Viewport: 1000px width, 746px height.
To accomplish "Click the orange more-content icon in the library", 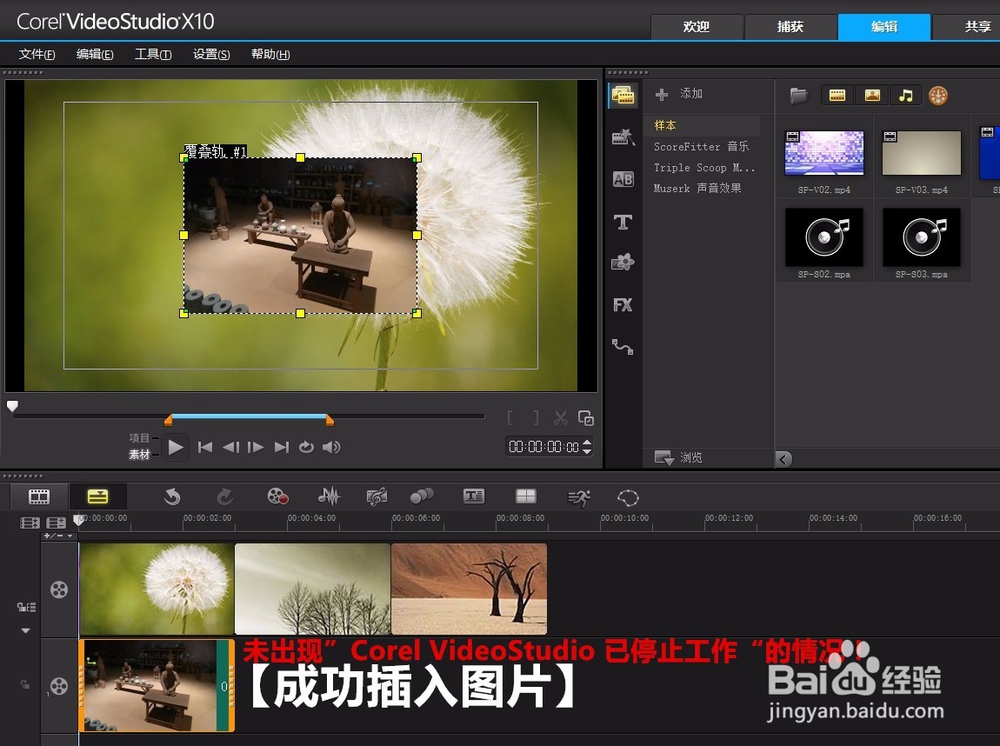I will point(938,96).
